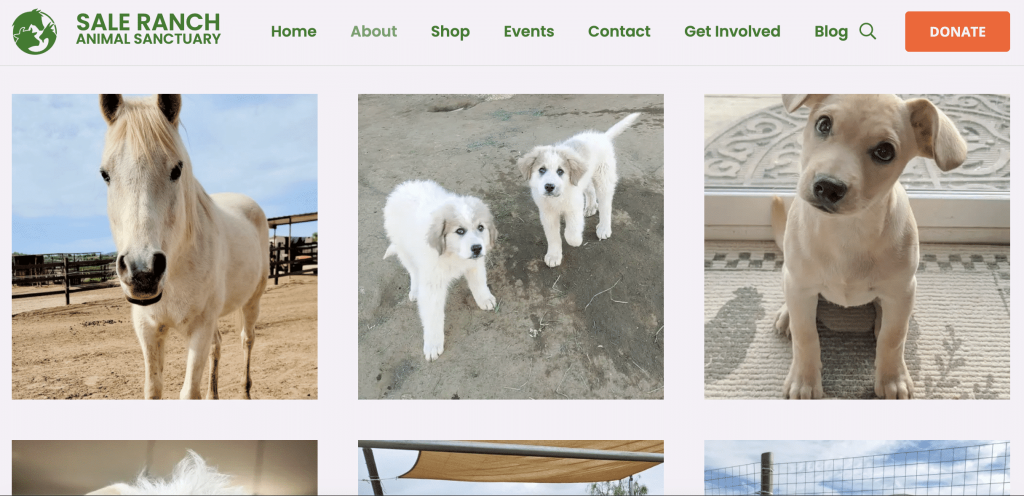Viewport: 1024px width, 496px height.
Task: Open the Shop page
Action: 450,32
